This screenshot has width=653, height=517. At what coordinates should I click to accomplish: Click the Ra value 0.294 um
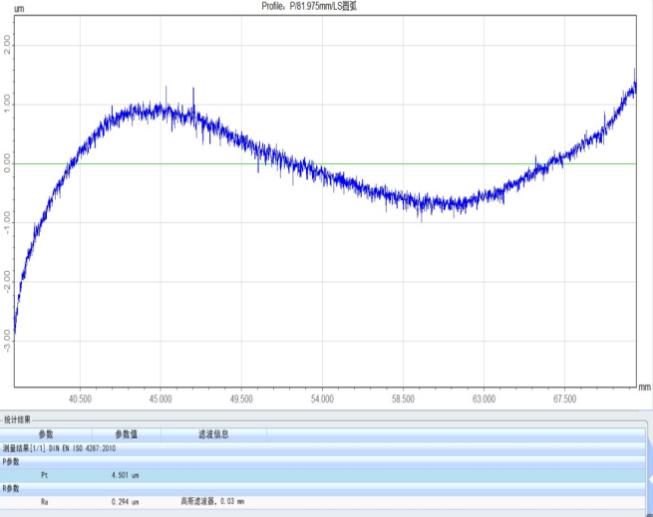(125, 502)
